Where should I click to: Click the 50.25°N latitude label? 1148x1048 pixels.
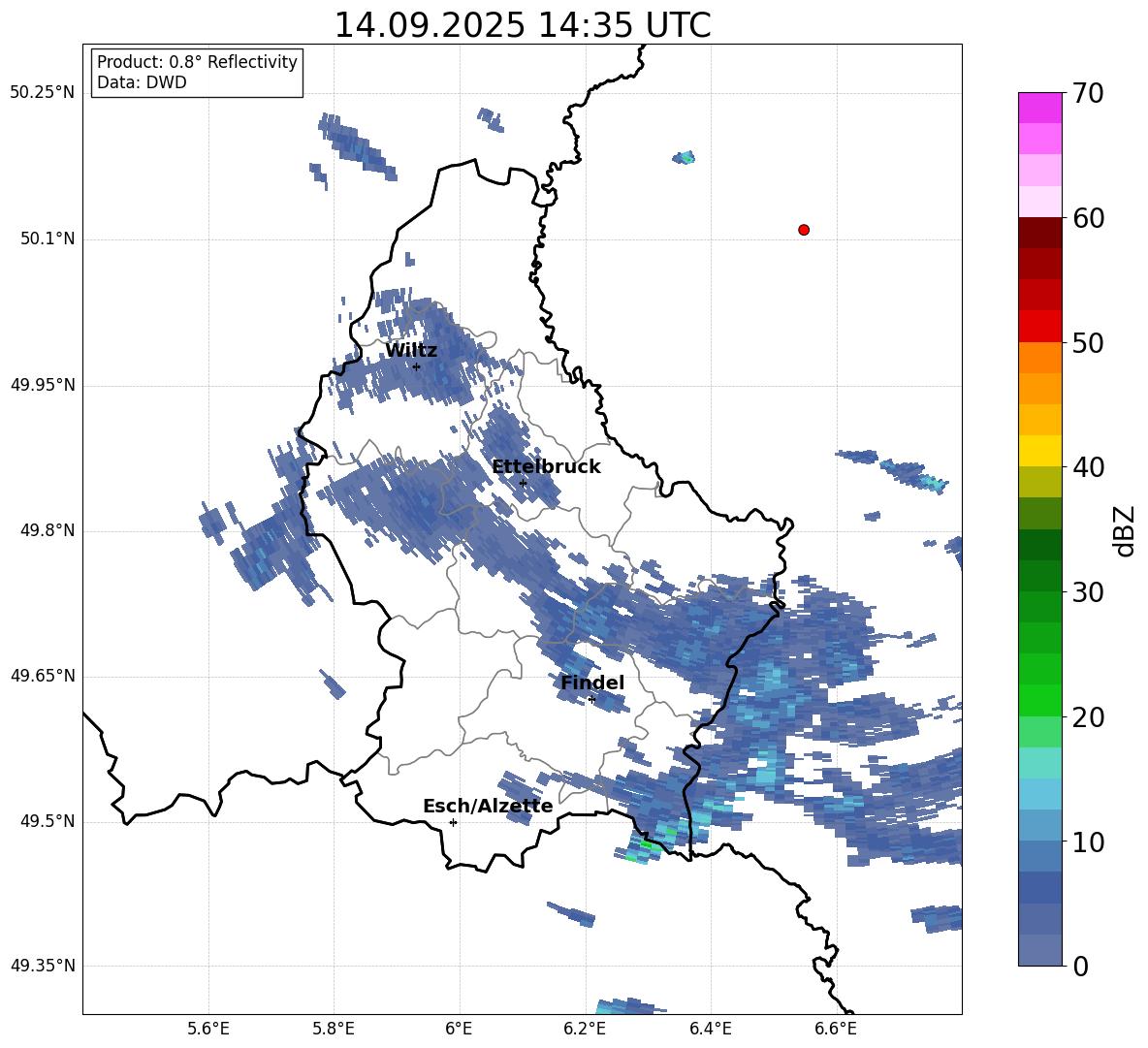[x=43, y=93]
